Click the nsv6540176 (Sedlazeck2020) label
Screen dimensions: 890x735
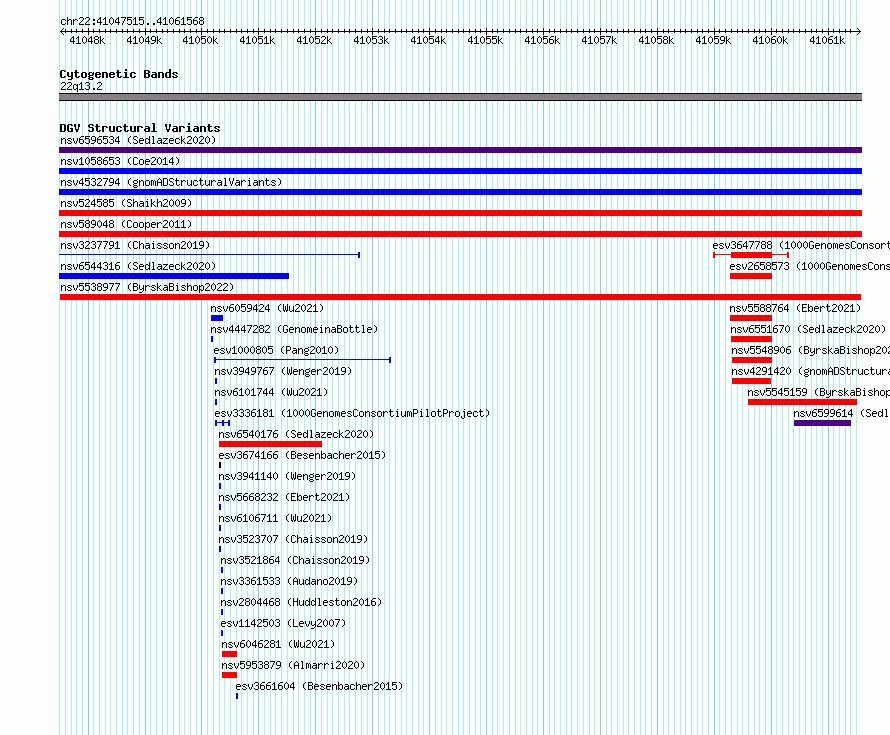pyautogui.click(x=296, y=434)
